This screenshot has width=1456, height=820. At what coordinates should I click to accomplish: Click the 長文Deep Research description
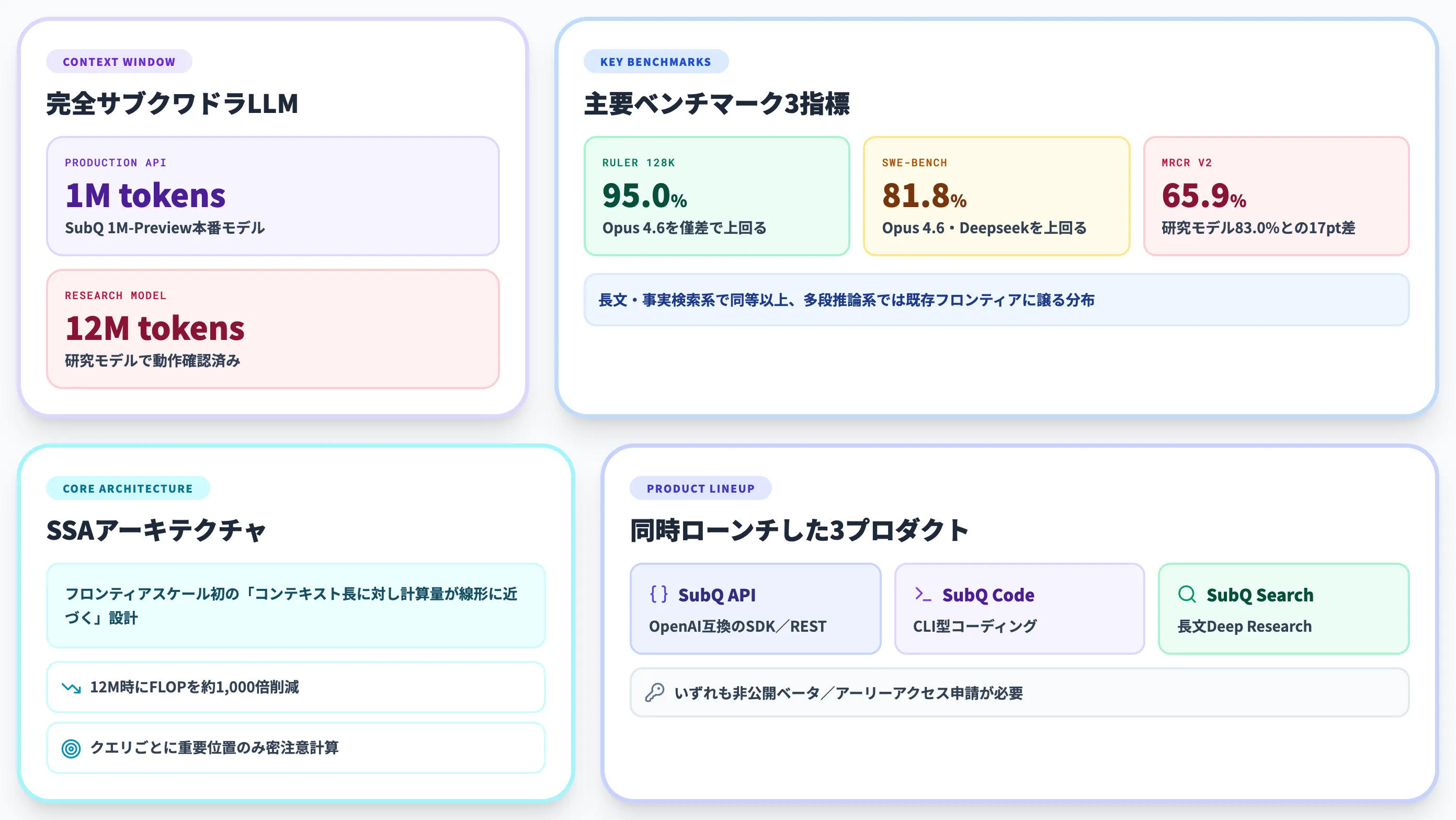(1245, 626)
